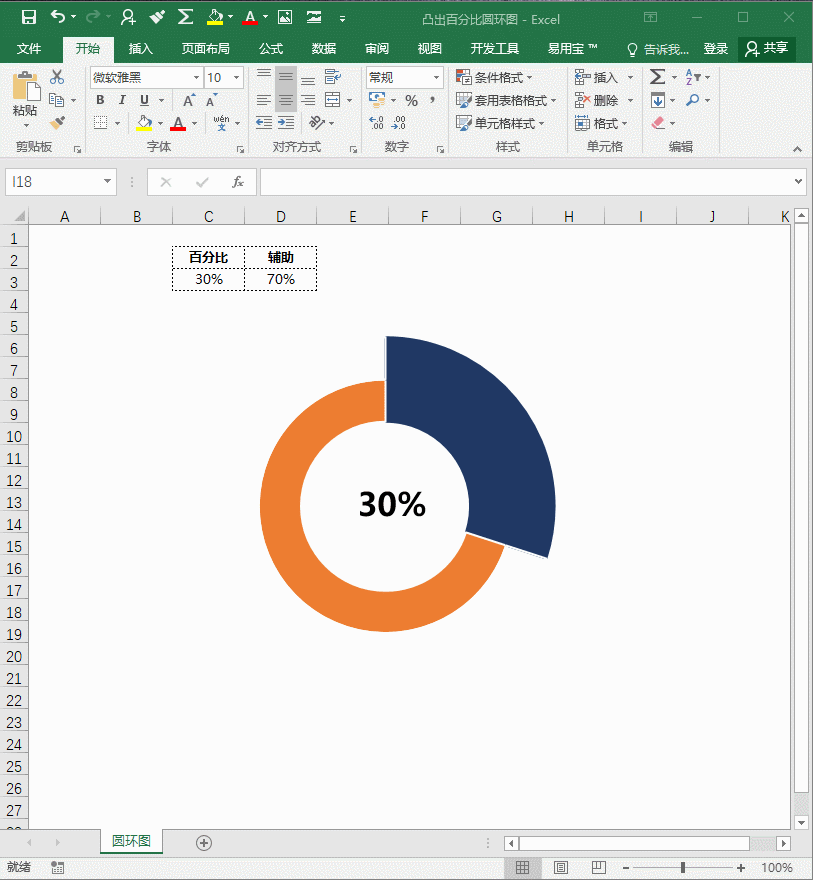Viewport: 813px width, 880px height.
Task: Click the 告诉我 Tell Me search box
Action: (x=658, y=49)
